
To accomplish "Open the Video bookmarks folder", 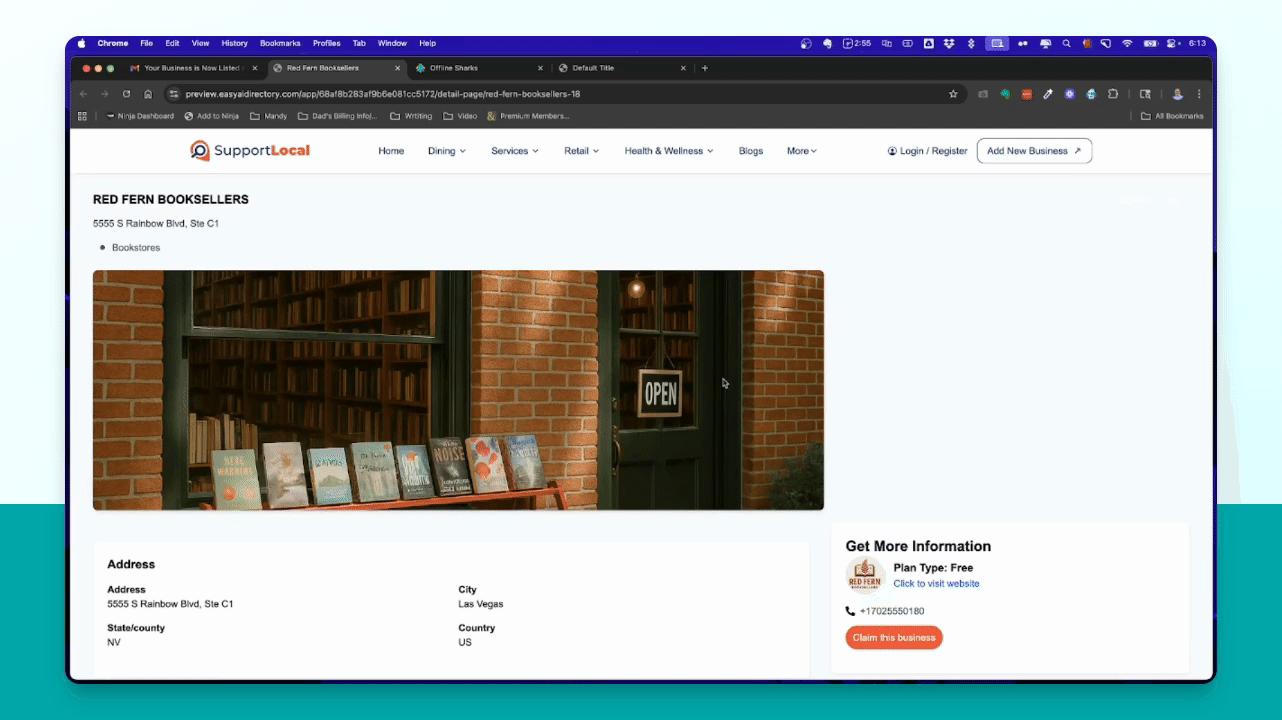I will pyautogui.click(x=460, y=116).
